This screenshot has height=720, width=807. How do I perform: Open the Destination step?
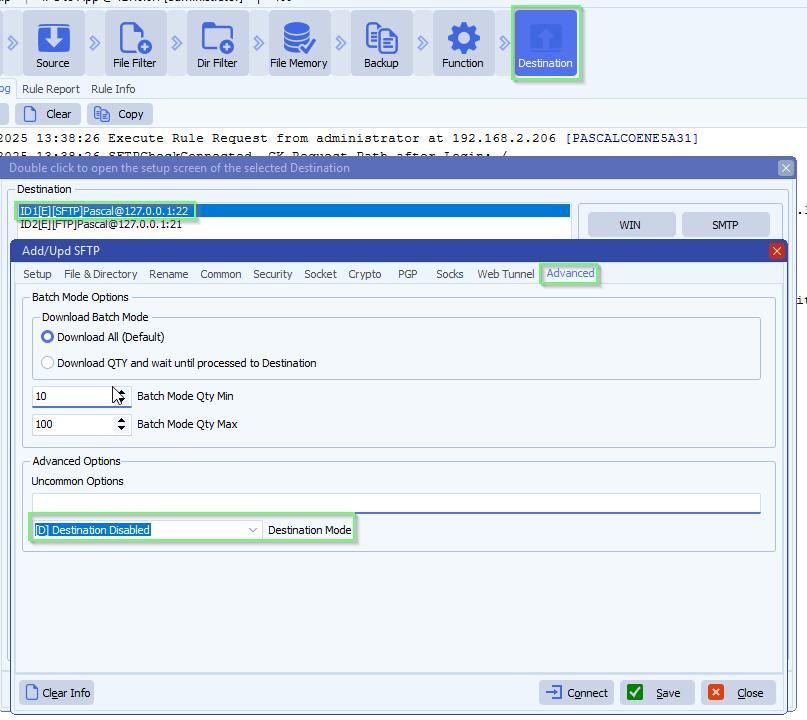click(546, 44)
